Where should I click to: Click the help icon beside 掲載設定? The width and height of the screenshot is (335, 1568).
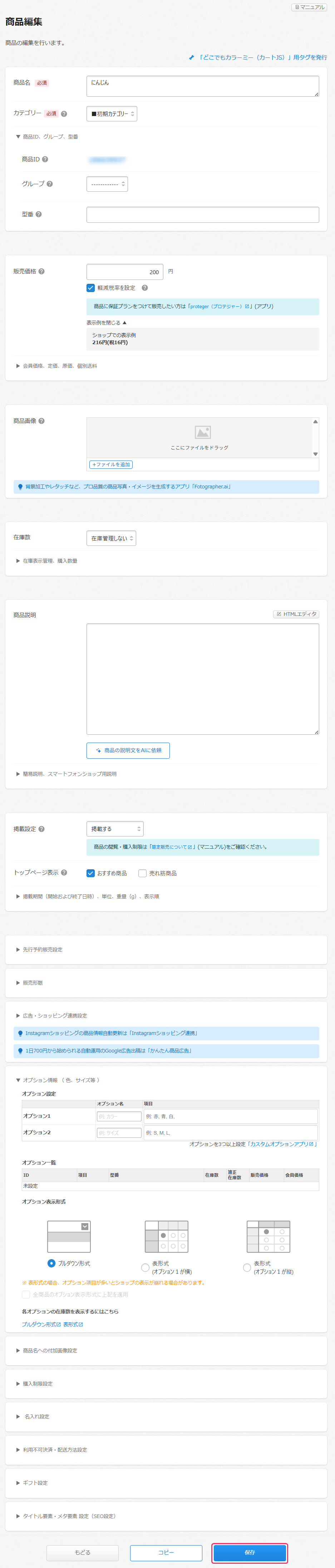(x=41, y=829)
